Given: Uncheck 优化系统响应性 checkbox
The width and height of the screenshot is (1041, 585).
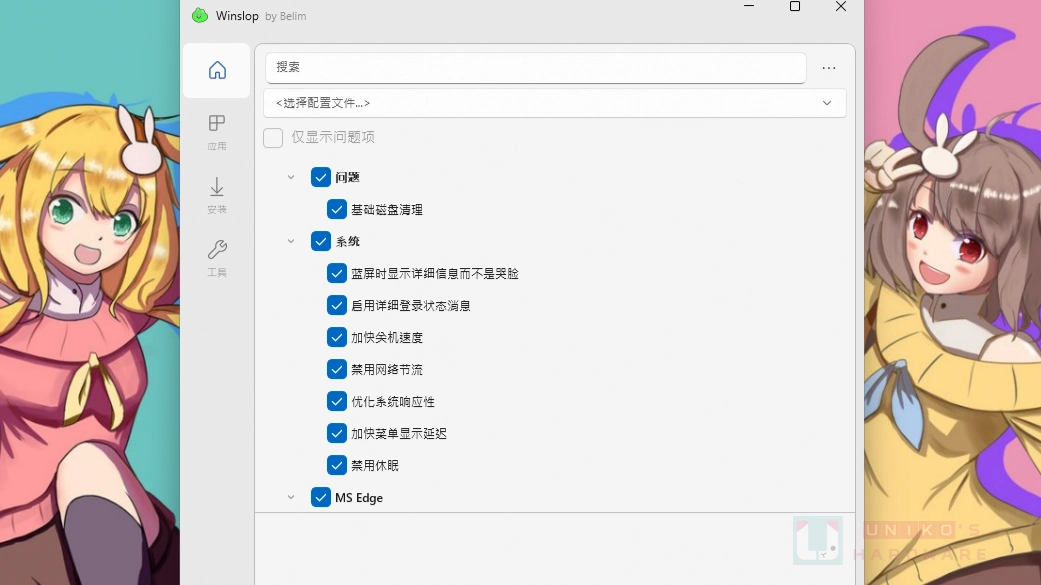Looking at the screenshot, I should (337, 401).
